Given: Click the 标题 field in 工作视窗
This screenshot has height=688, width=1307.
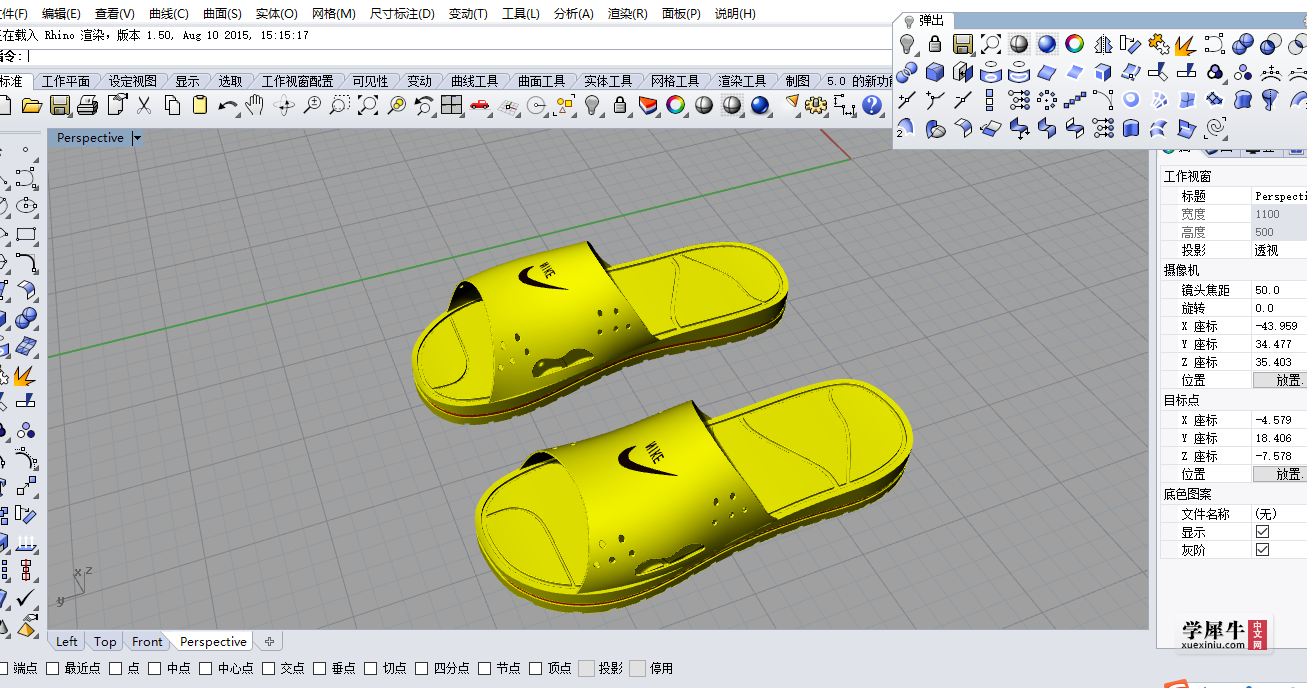Looking at the screenshot, I should (x=1279, y=196).
